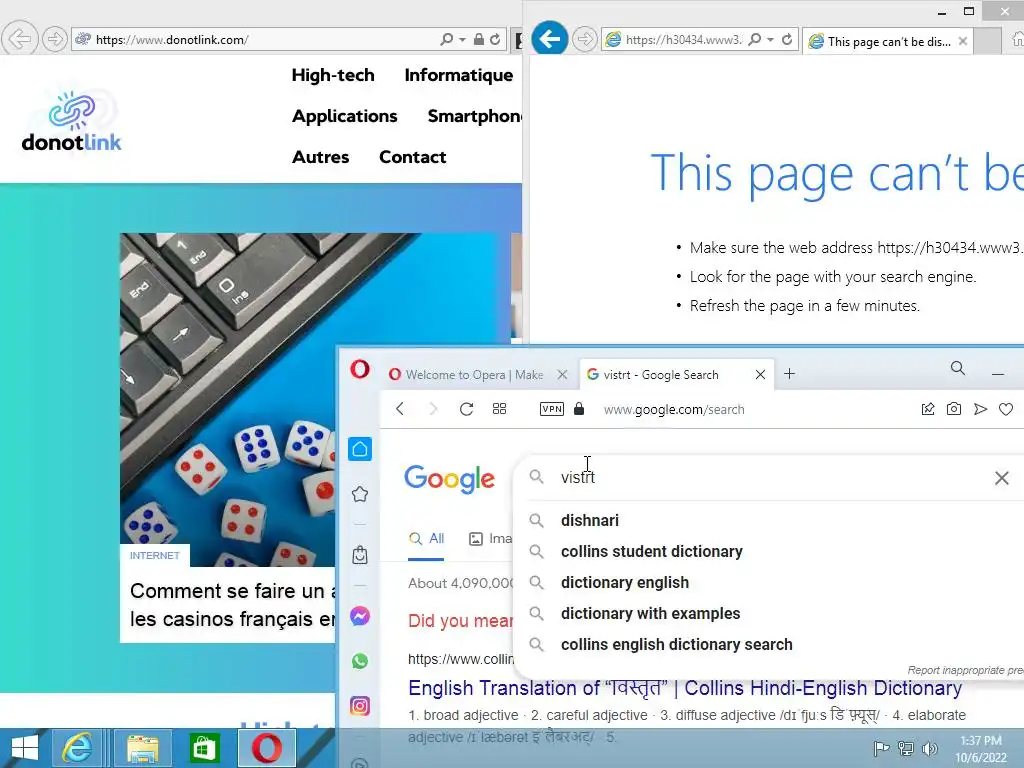Open Instagram in Opera sidebar

pyautogui.click(x=360, y=706)
